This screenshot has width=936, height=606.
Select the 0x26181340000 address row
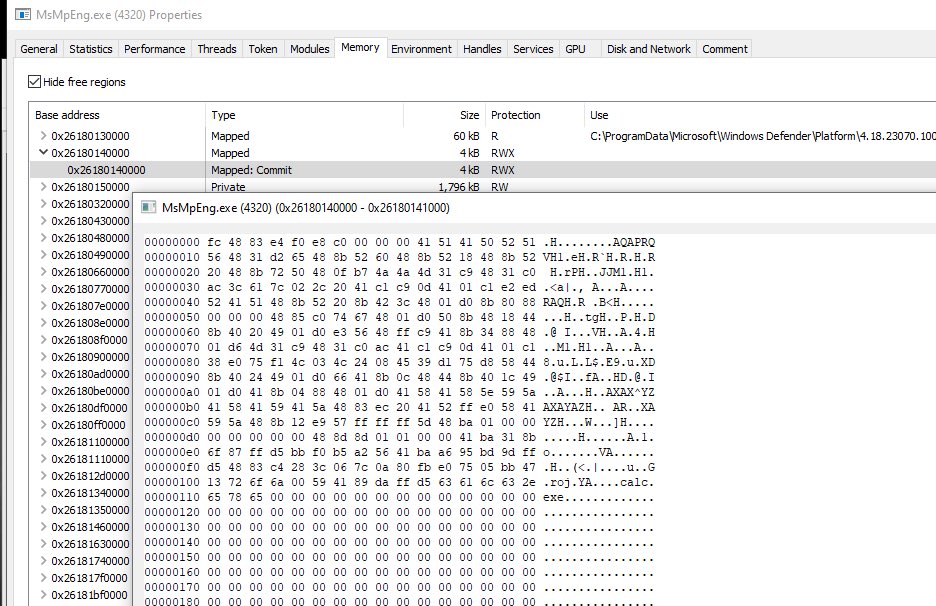90,493
